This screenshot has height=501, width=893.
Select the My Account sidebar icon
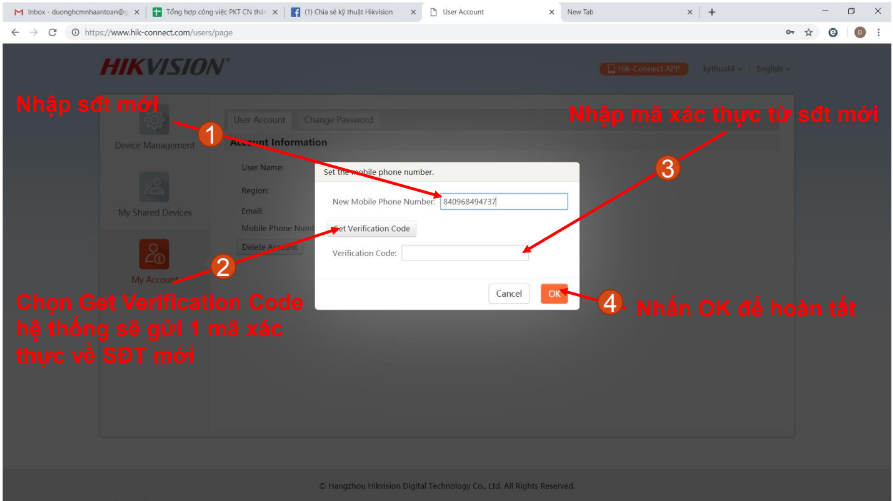[154, 254]
